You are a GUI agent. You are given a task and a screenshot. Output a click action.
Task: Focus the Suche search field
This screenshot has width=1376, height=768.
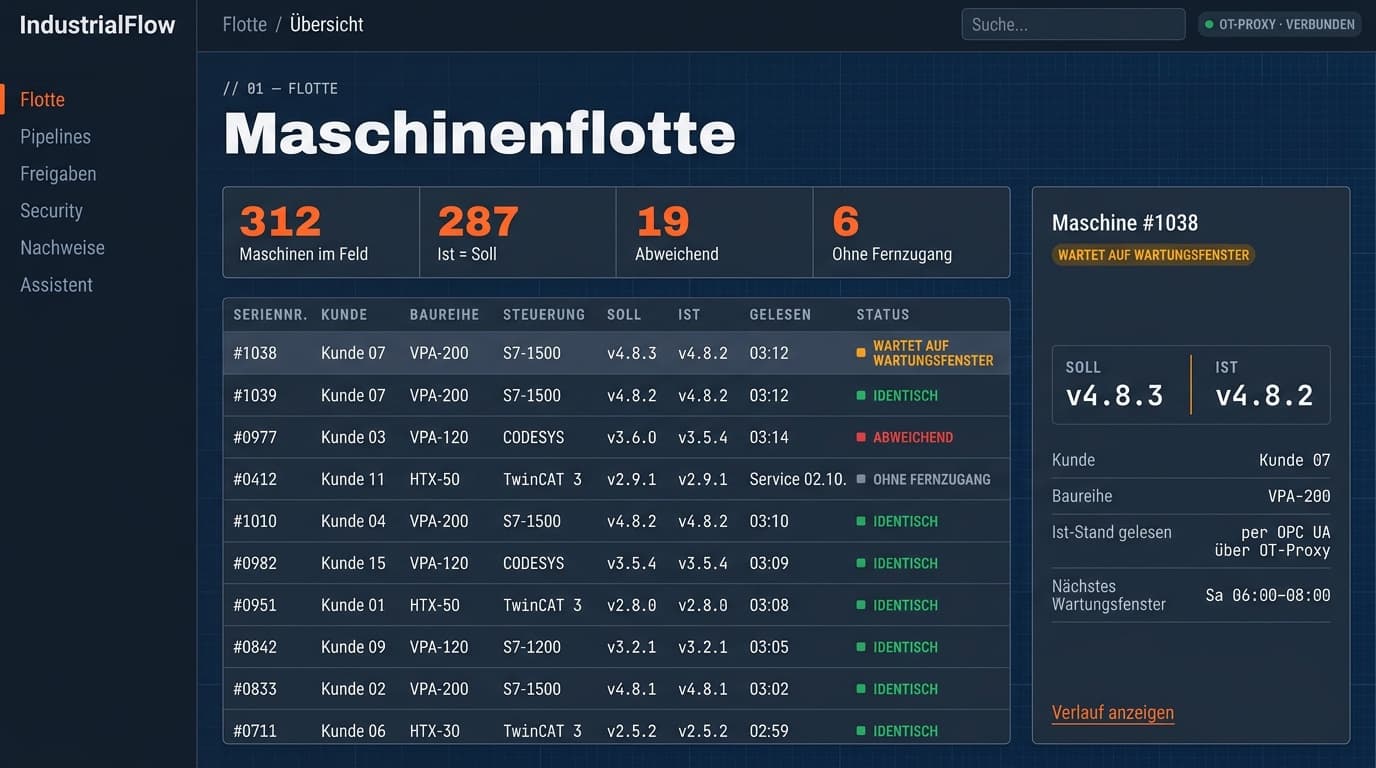1073,25
